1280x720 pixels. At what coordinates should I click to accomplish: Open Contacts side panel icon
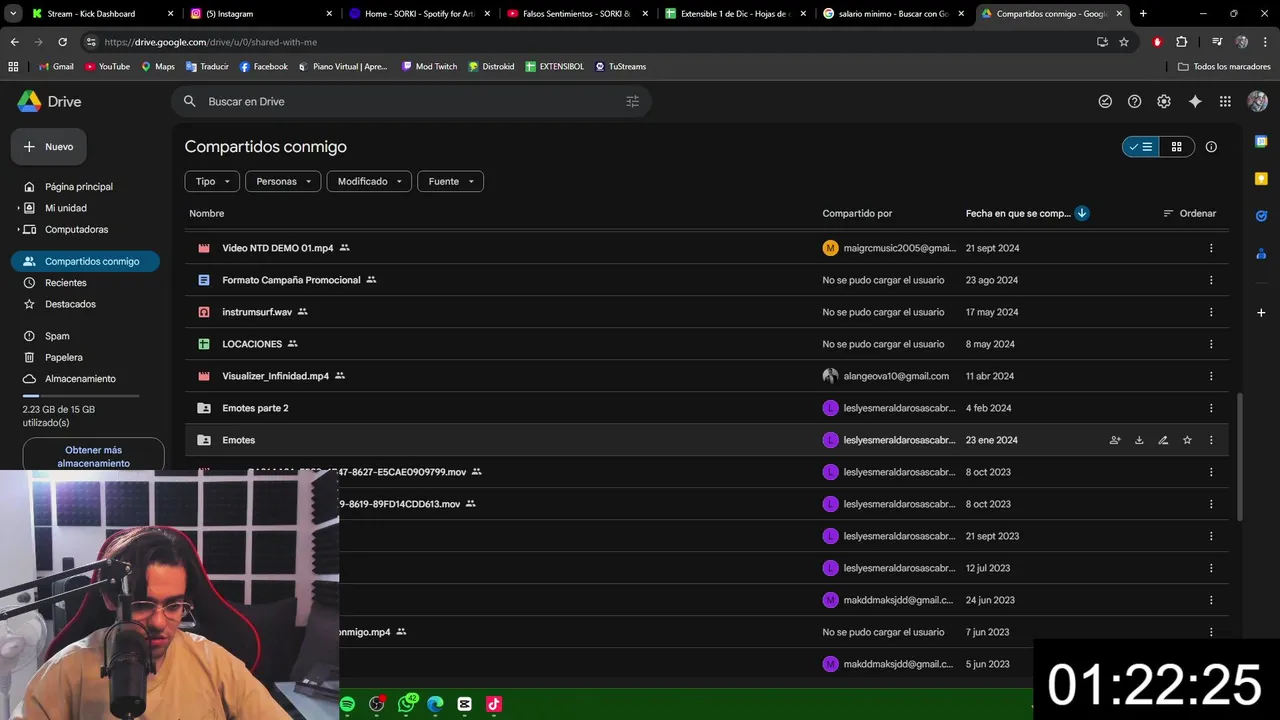coord(1261,253)
